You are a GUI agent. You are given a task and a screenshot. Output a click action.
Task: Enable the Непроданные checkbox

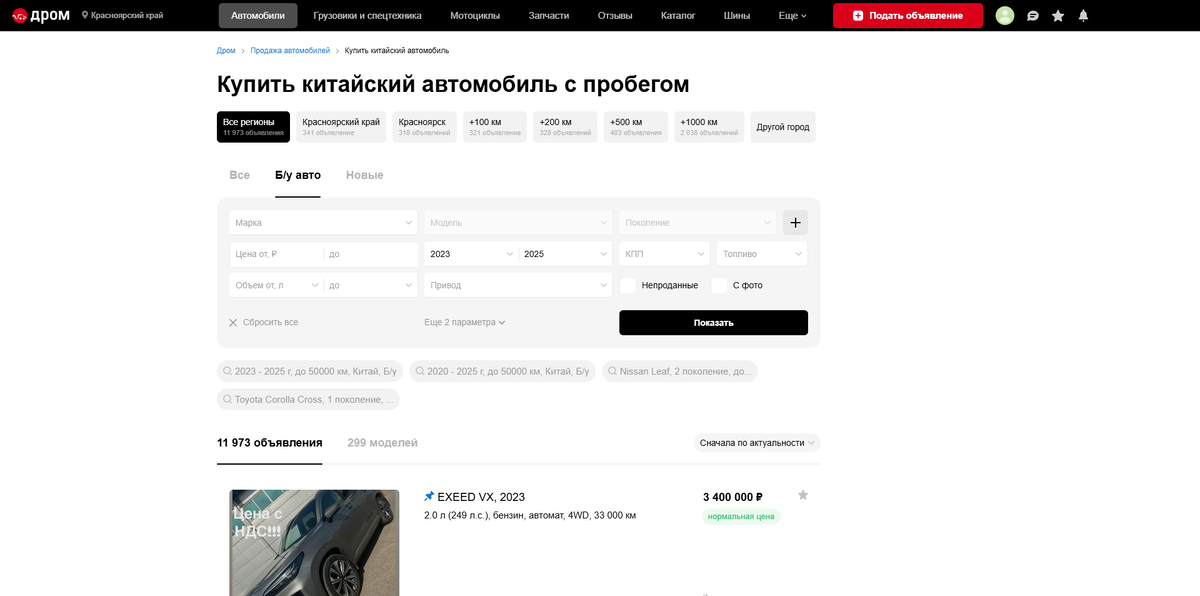pos(628,285)
